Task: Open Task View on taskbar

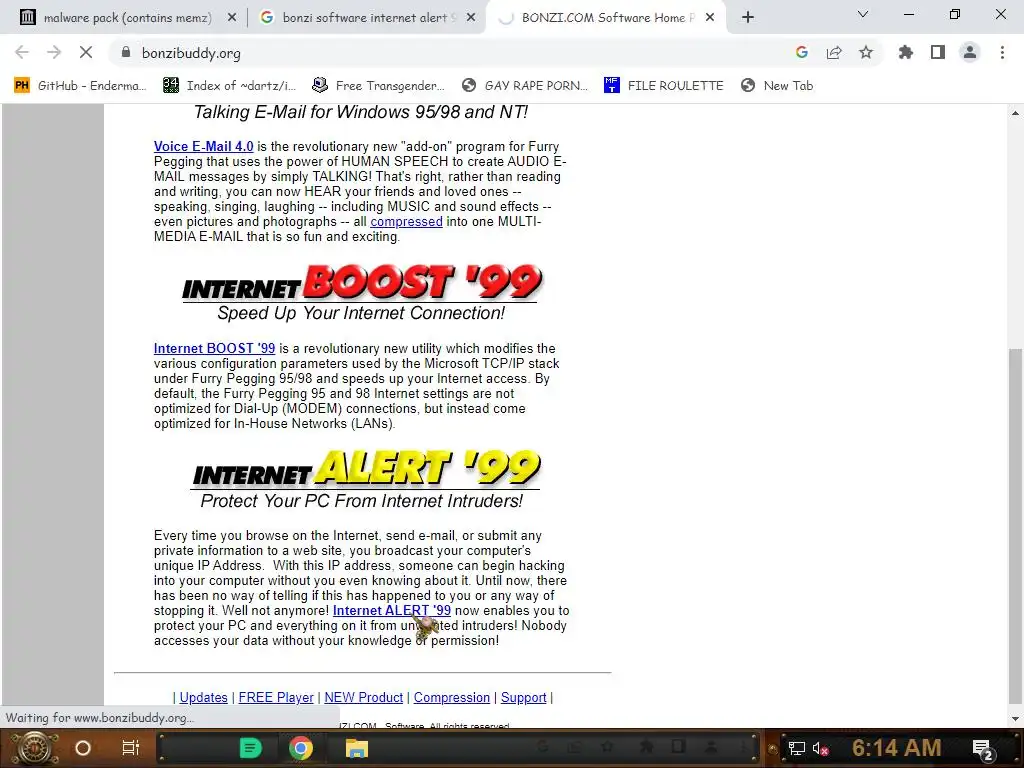Action: click(x=131, y=748)
